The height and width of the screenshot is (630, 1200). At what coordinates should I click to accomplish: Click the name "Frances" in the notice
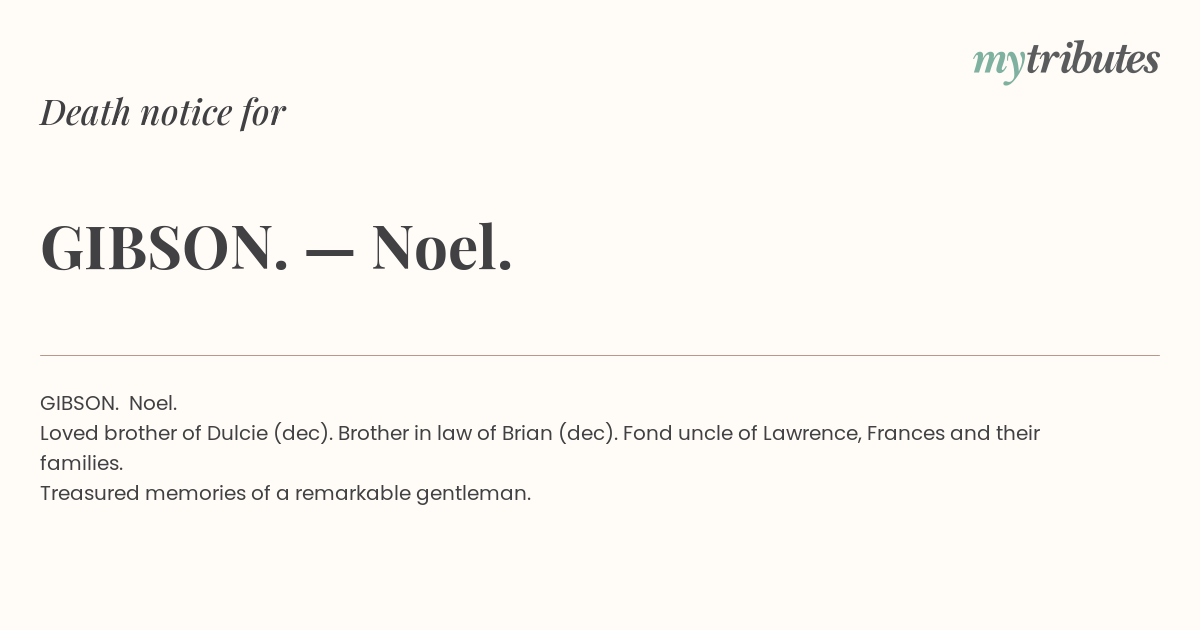pyautogui.click(x=906, y=433)
